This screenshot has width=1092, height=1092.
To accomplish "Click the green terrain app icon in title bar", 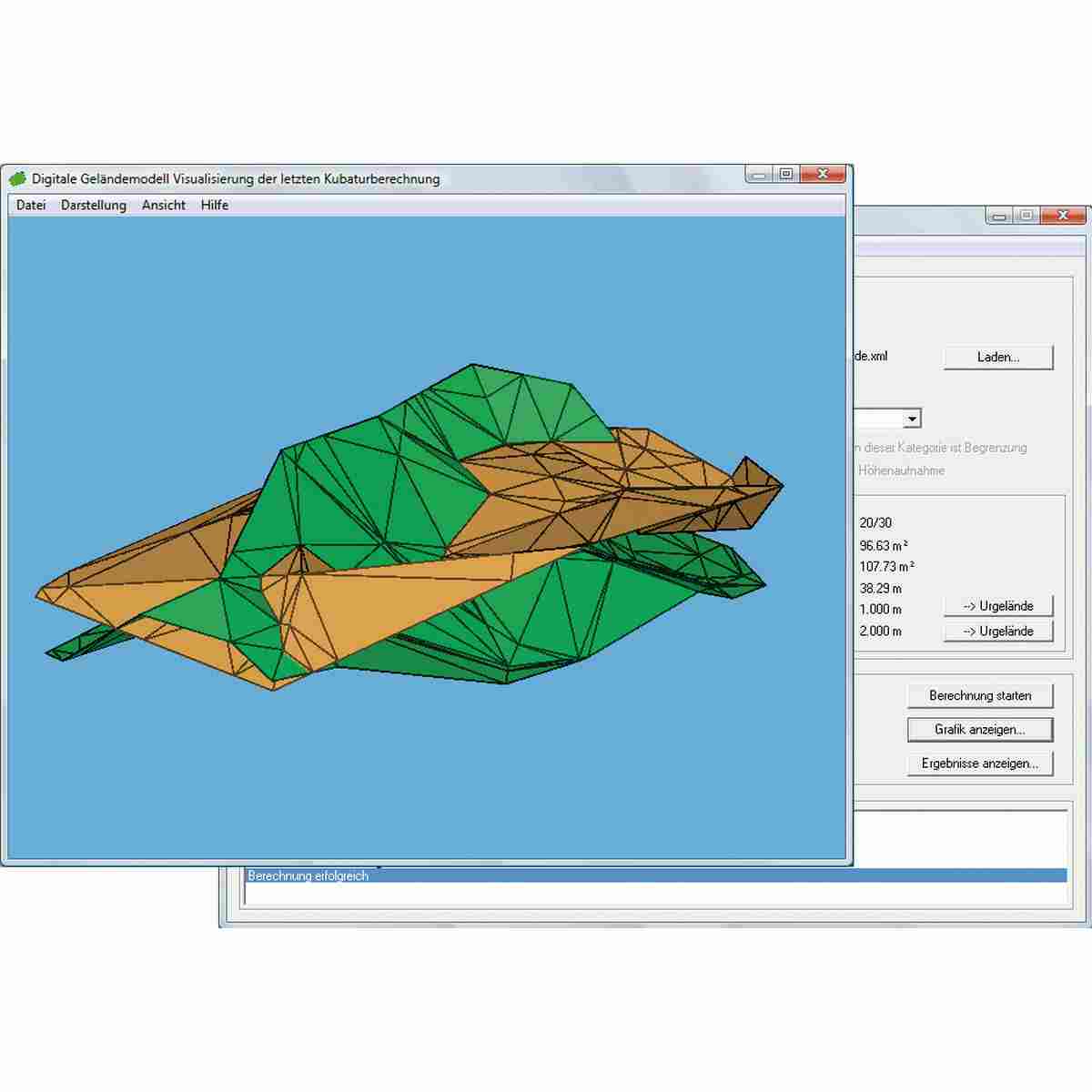I will [x=17, y=179].
